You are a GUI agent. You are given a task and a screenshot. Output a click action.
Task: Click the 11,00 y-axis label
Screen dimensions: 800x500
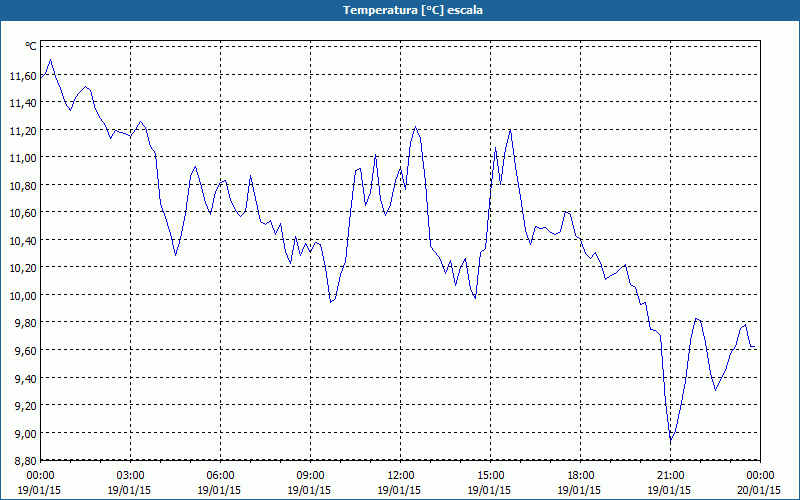(x=23, y=159)
